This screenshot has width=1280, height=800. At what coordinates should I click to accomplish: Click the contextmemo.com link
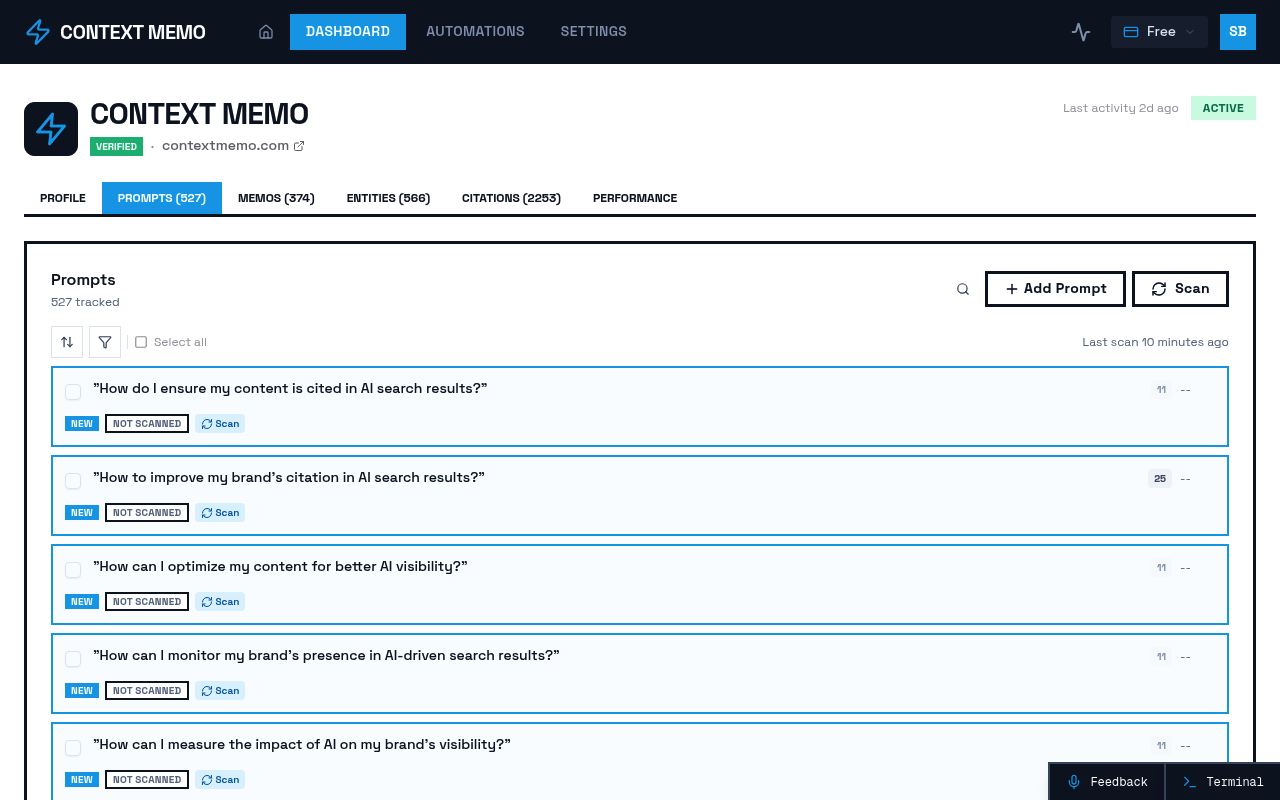tap(225, 145)
